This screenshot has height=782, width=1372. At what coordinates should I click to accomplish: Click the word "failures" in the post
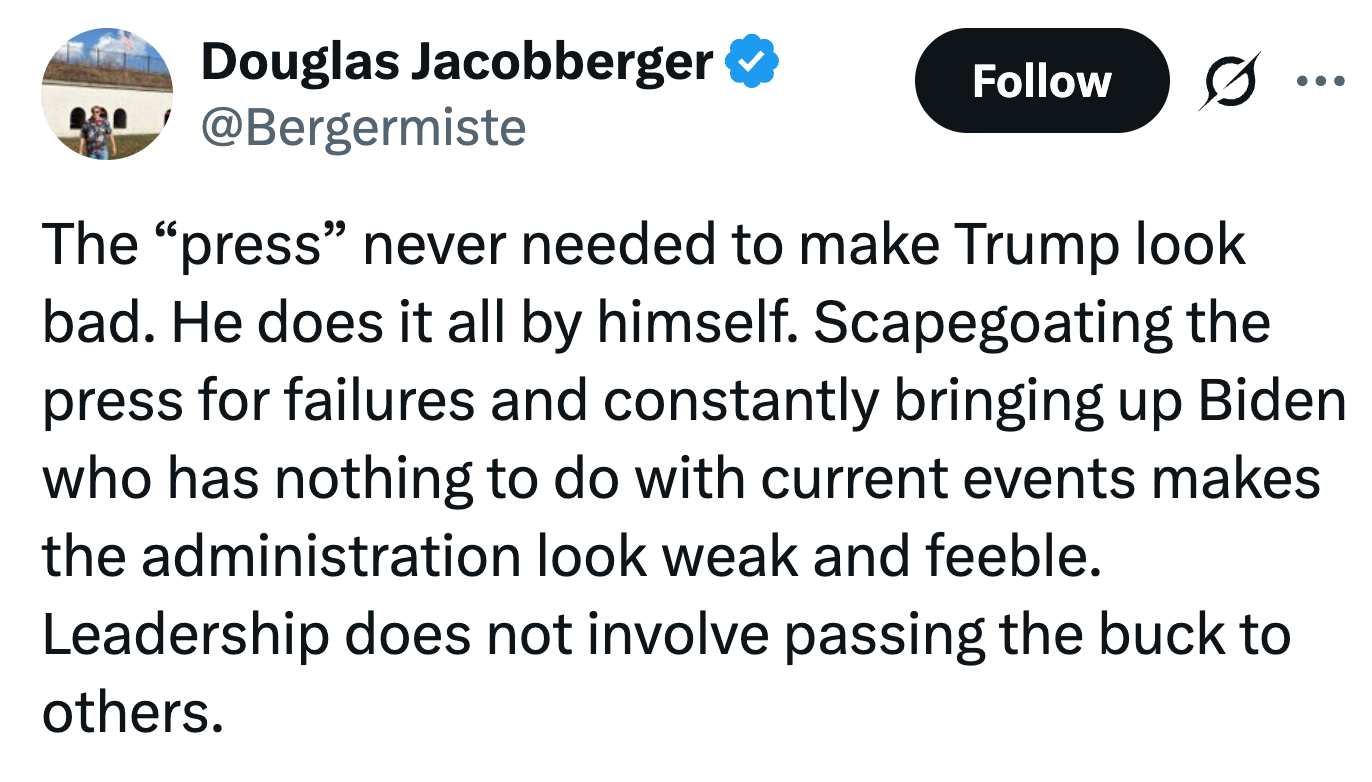click(378, 401)
